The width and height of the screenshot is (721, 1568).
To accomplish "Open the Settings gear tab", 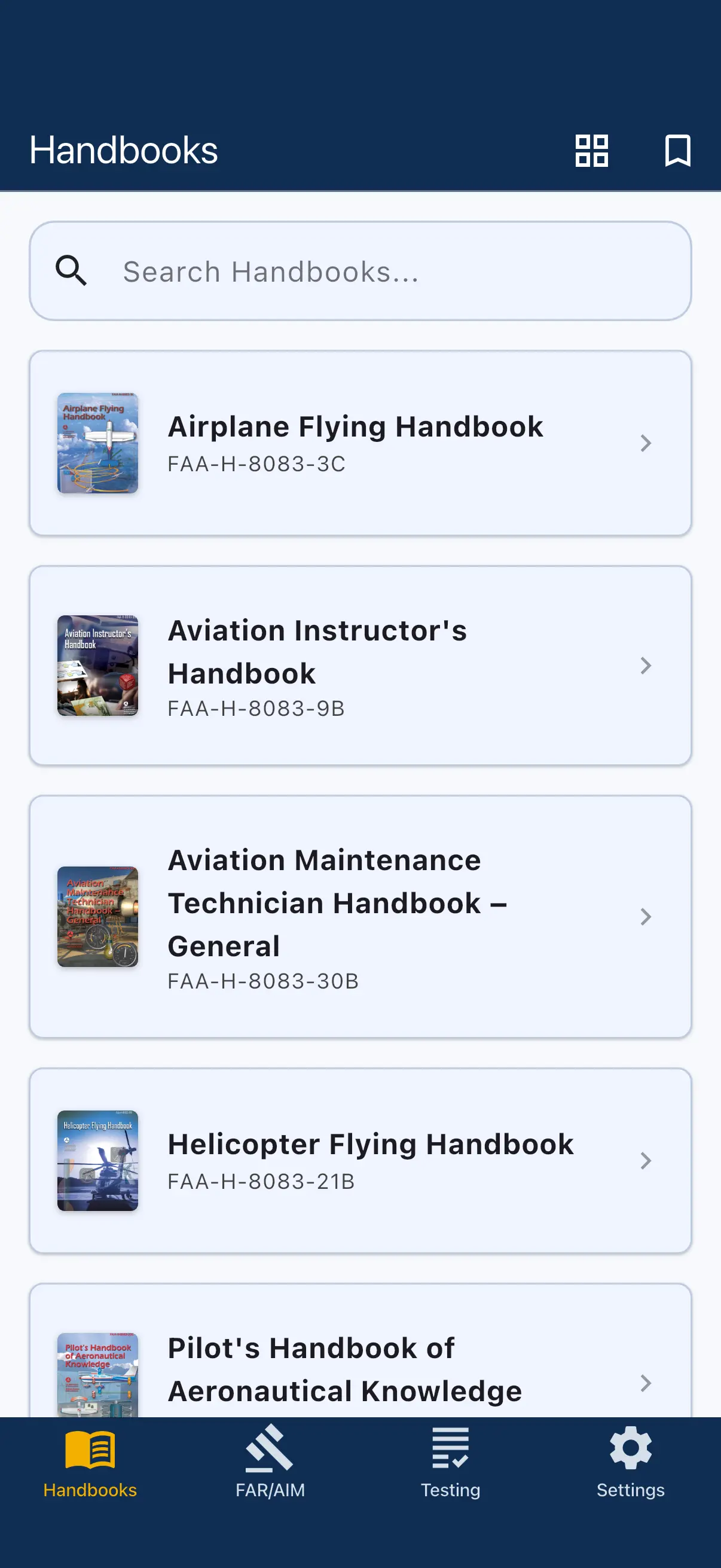I will [630, 1462].
